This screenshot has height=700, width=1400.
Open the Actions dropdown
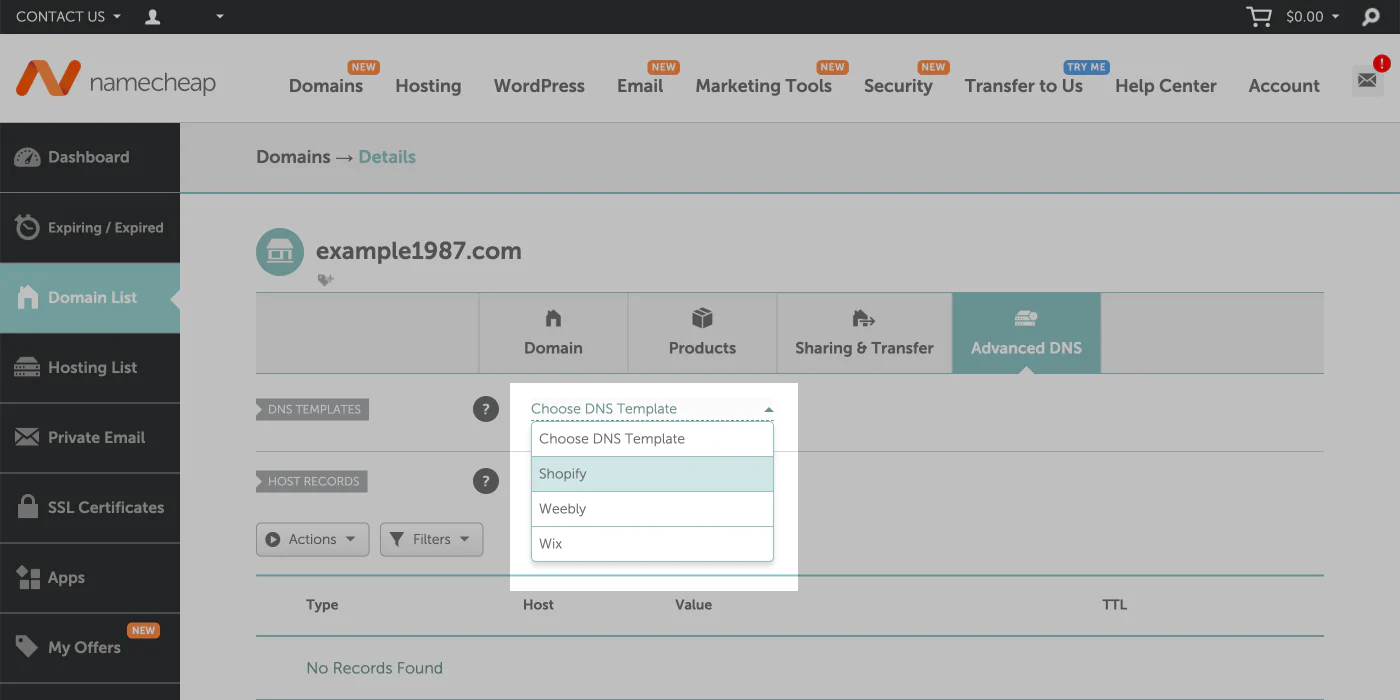(x=313, y=539)
